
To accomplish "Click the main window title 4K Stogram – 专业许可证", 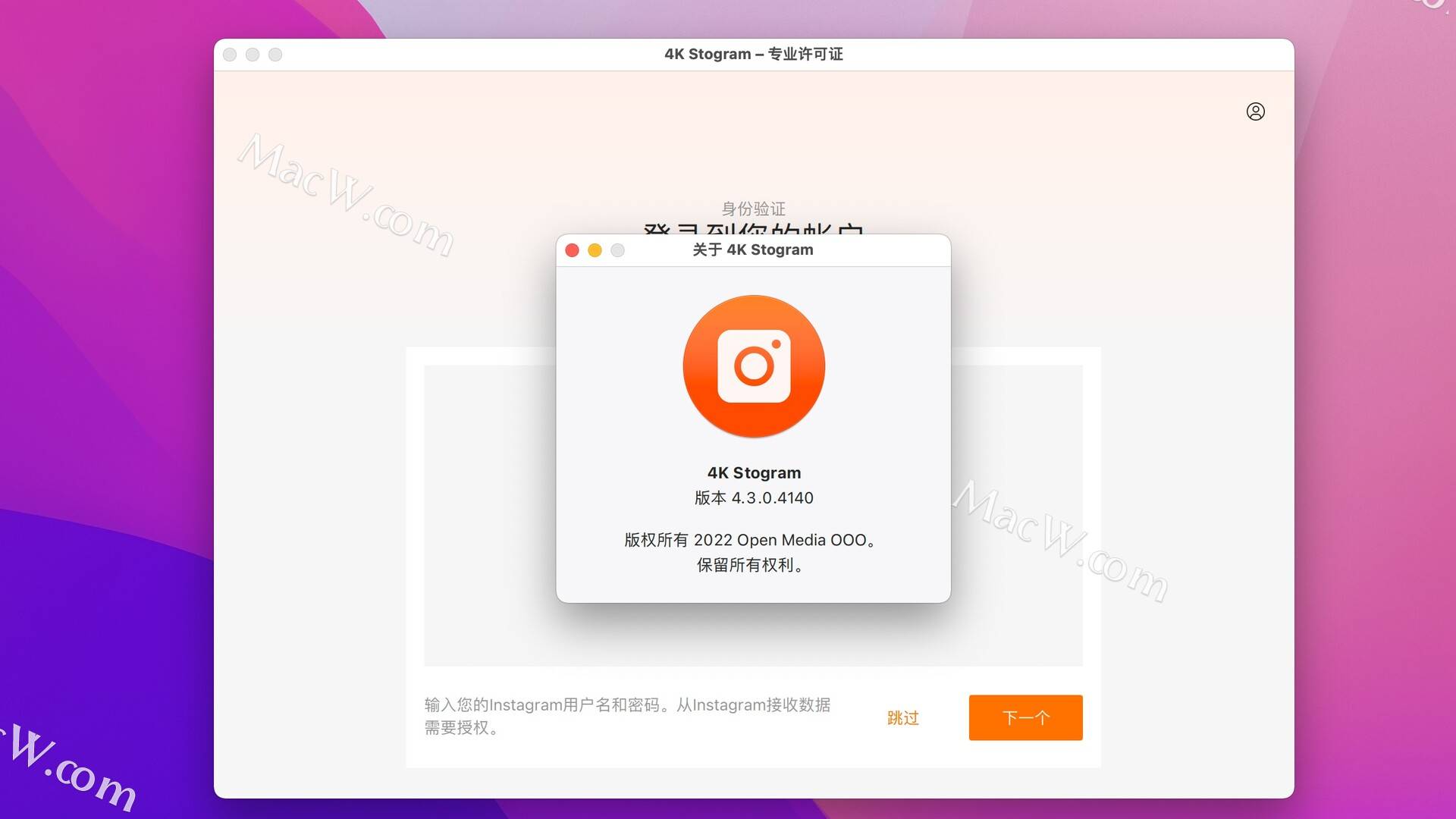I will [x=754, y=54].
